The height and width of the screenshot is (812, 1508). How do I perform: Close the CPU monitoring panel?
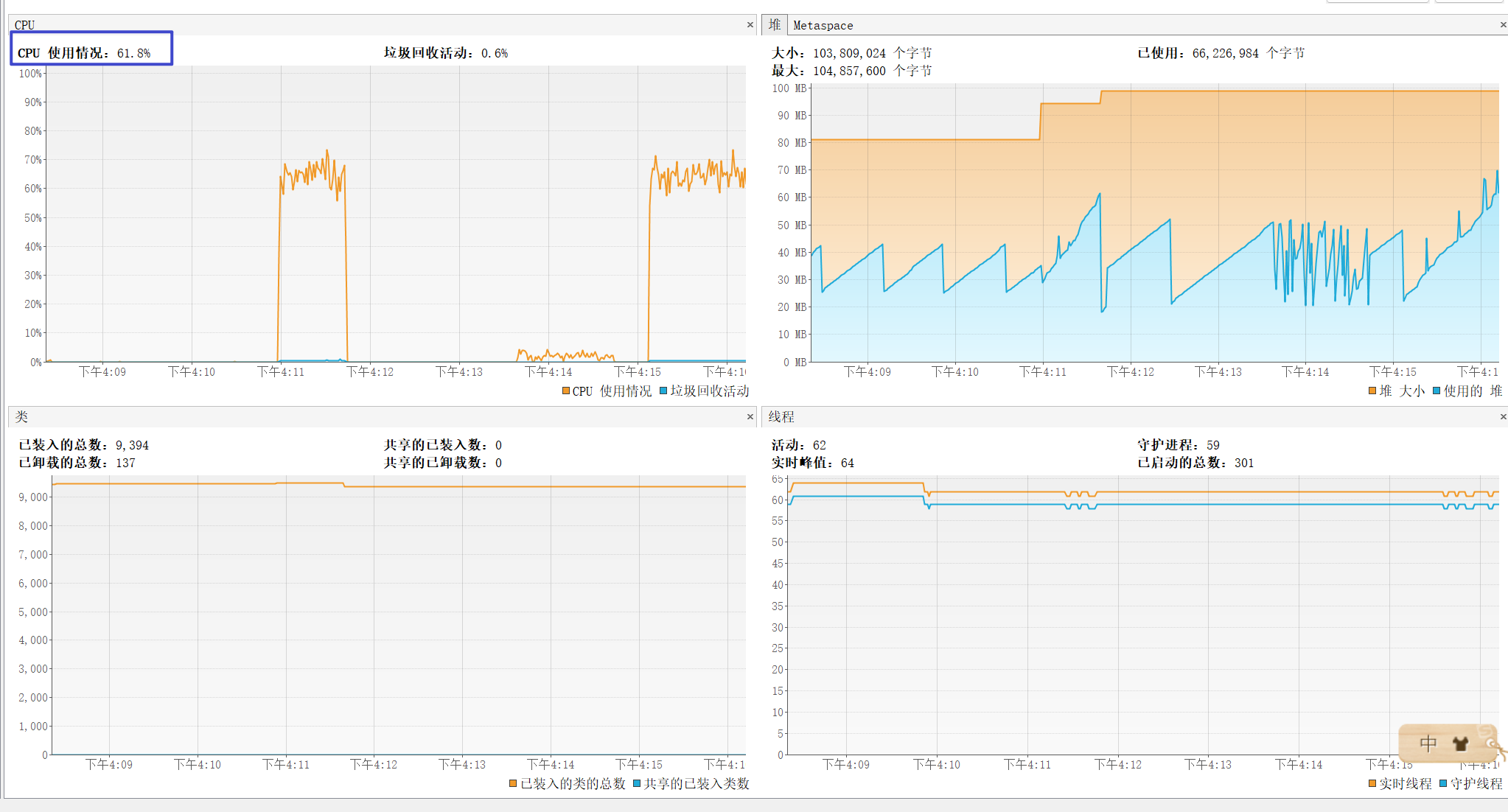(750, 25)
